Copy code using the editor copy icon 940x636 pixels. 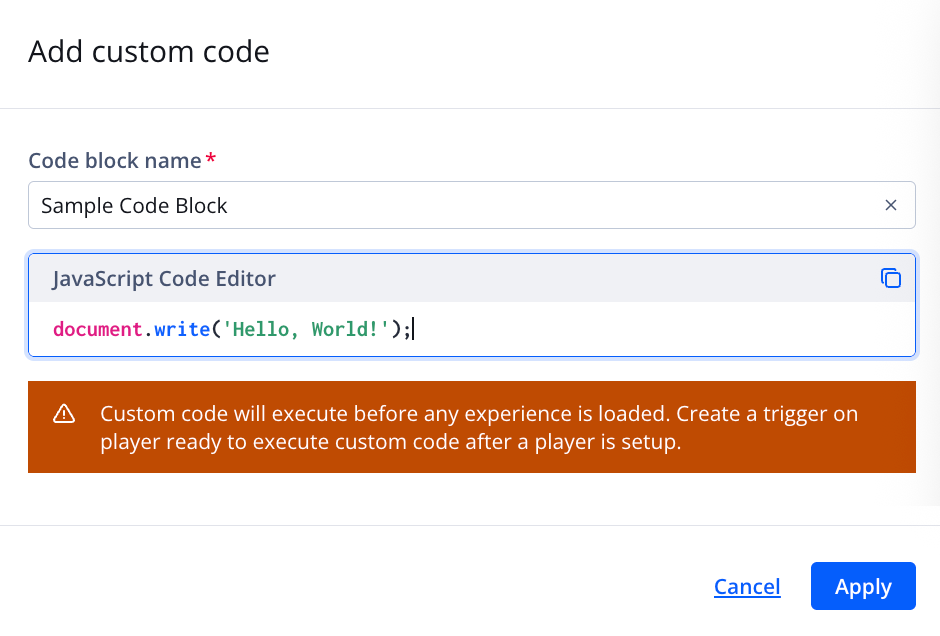[x=890, y=279]
